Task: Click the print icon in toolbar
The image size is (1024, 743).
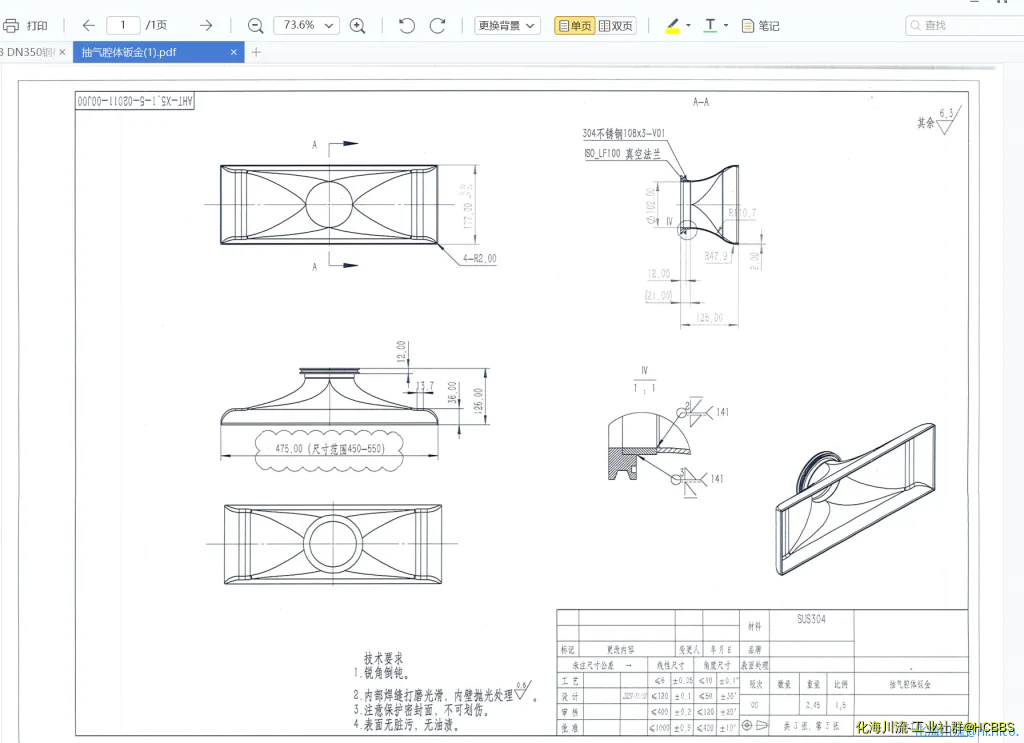Action: tap(11, 25)
